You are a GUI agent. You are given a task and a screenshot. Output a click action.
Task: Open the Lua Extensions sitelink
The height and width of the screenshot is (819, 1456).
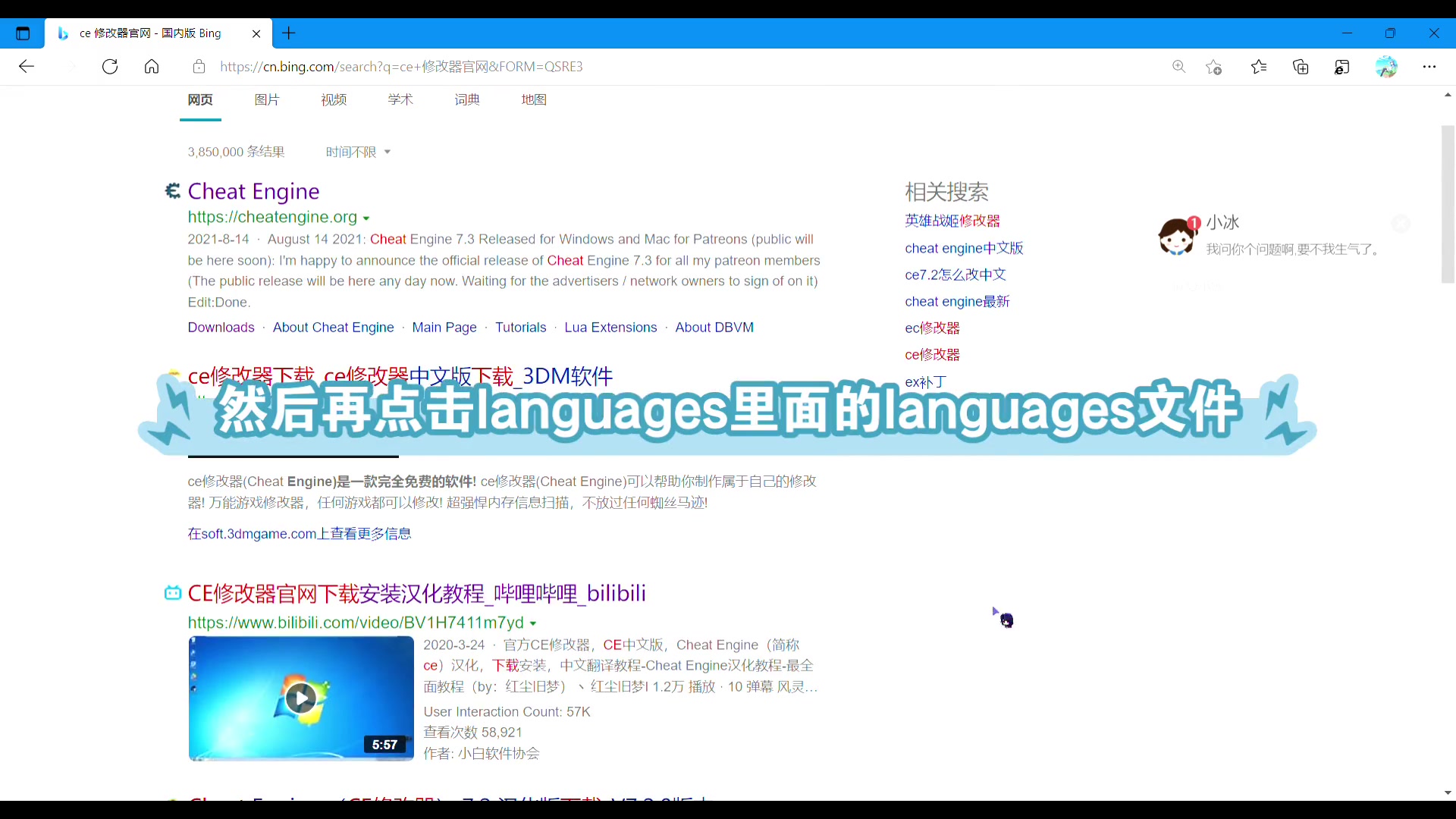point(610,328)
